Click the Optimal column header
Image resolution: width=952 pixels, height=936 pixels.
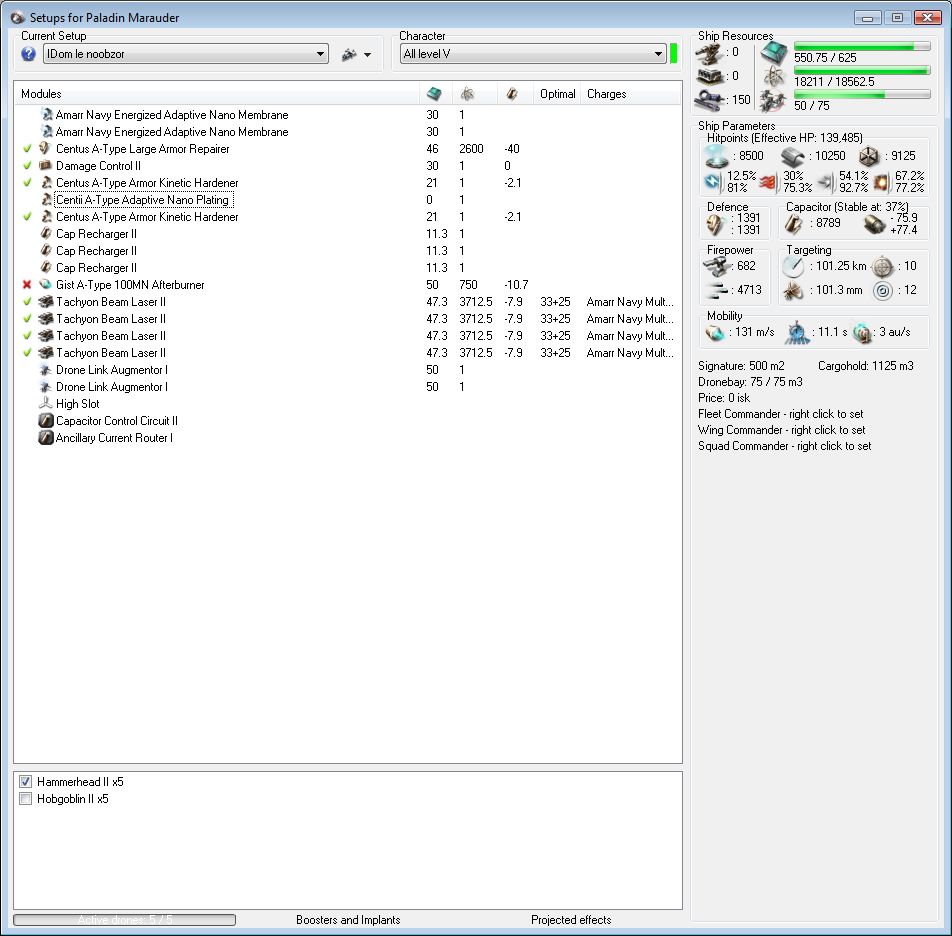click(557, 93)
